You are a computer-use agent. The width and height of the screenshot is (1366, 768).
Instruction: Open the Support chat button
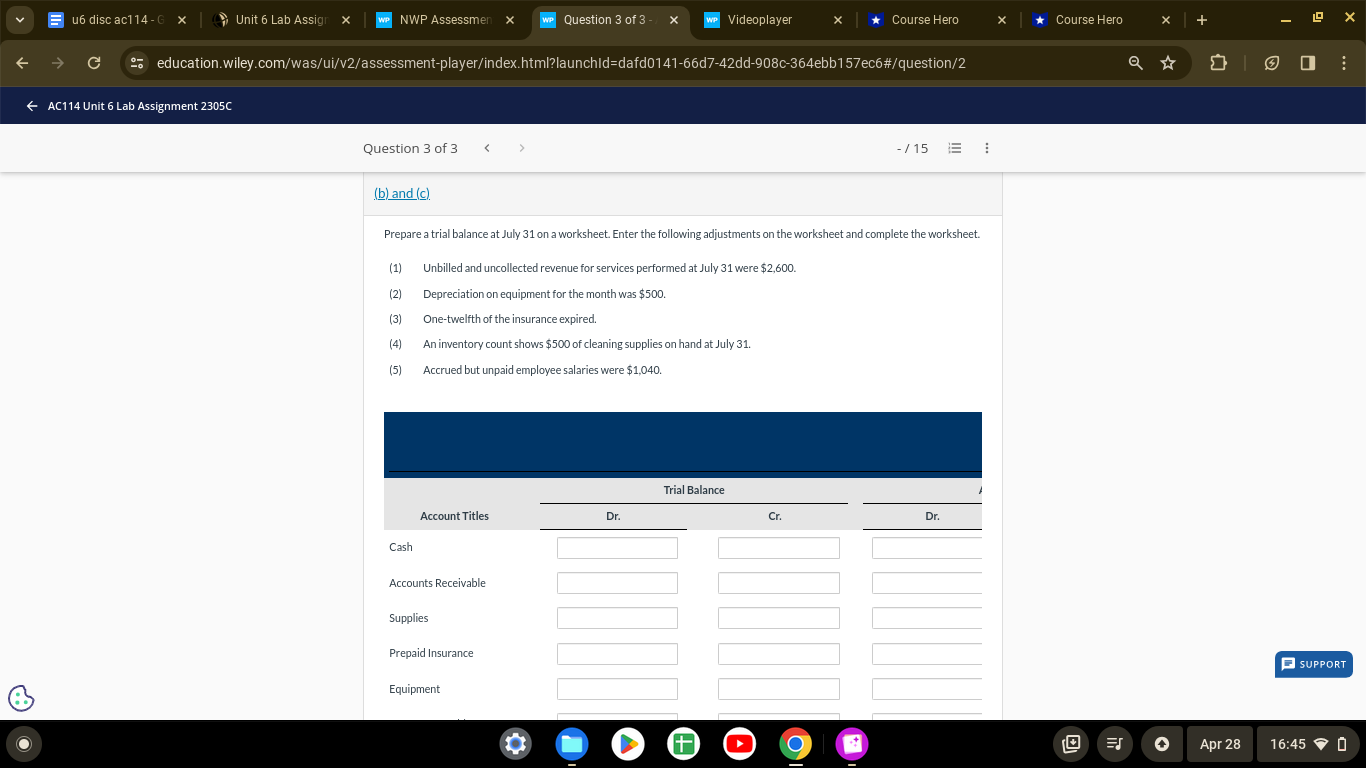click(1314, 664)
